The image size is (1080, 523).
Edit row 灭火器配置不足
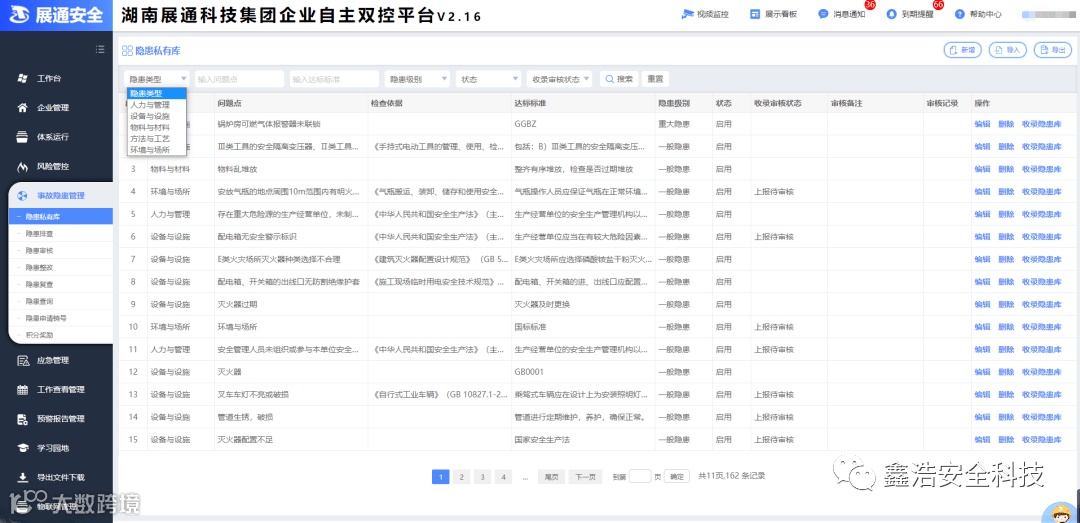click(982, 440)
